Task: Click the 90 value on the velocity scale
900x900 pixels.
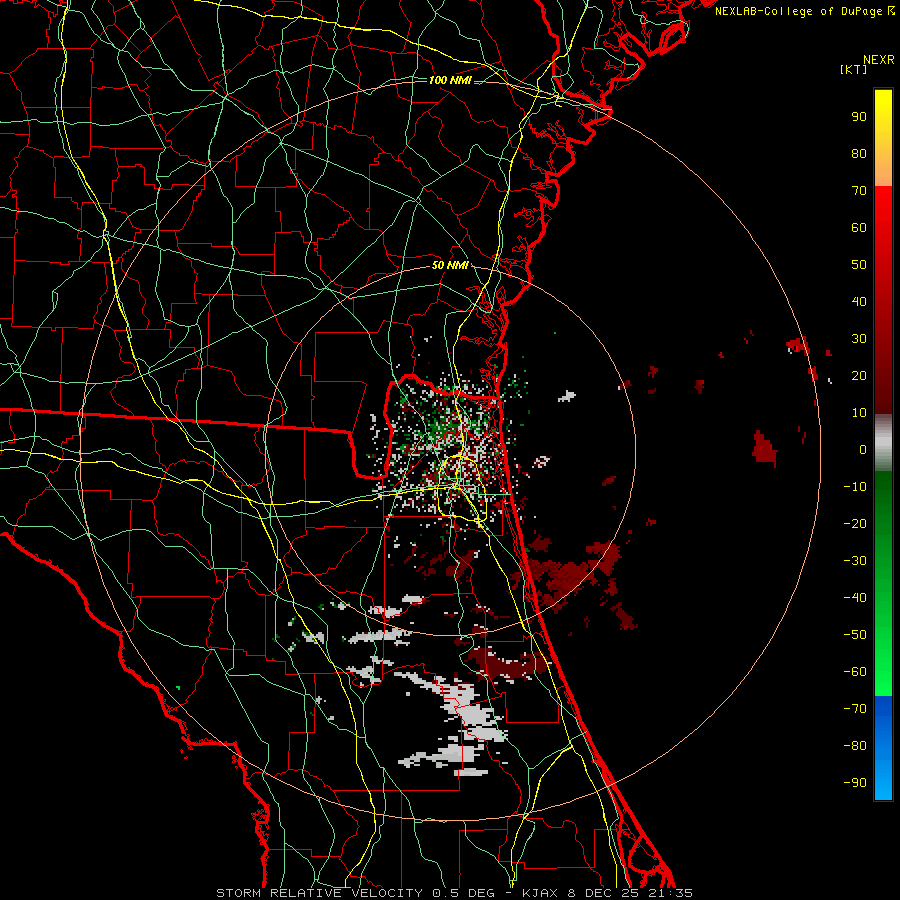Action: pyautogui.click(x=859, y=117)
